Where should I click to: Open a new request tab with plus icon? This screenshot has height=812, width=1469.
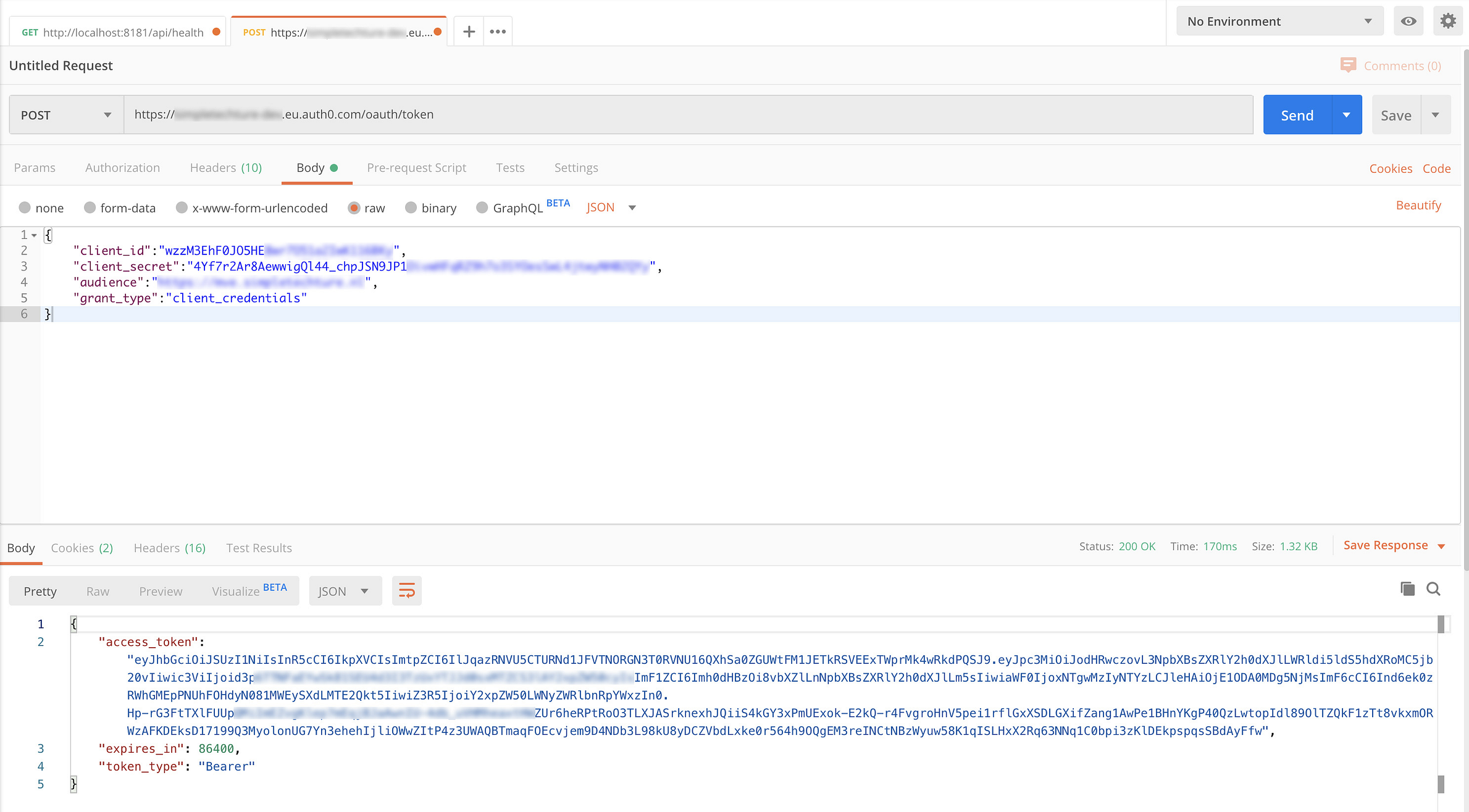tap(469, 31)
